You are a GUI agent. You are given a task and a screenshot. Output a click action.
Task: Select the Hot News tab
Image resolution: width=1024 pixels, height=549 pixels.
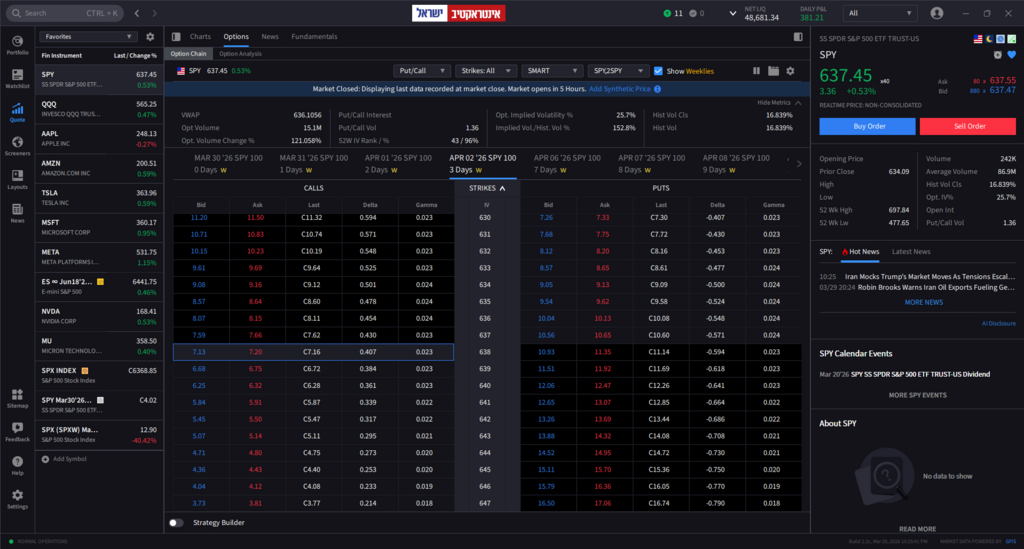(860, 251)
